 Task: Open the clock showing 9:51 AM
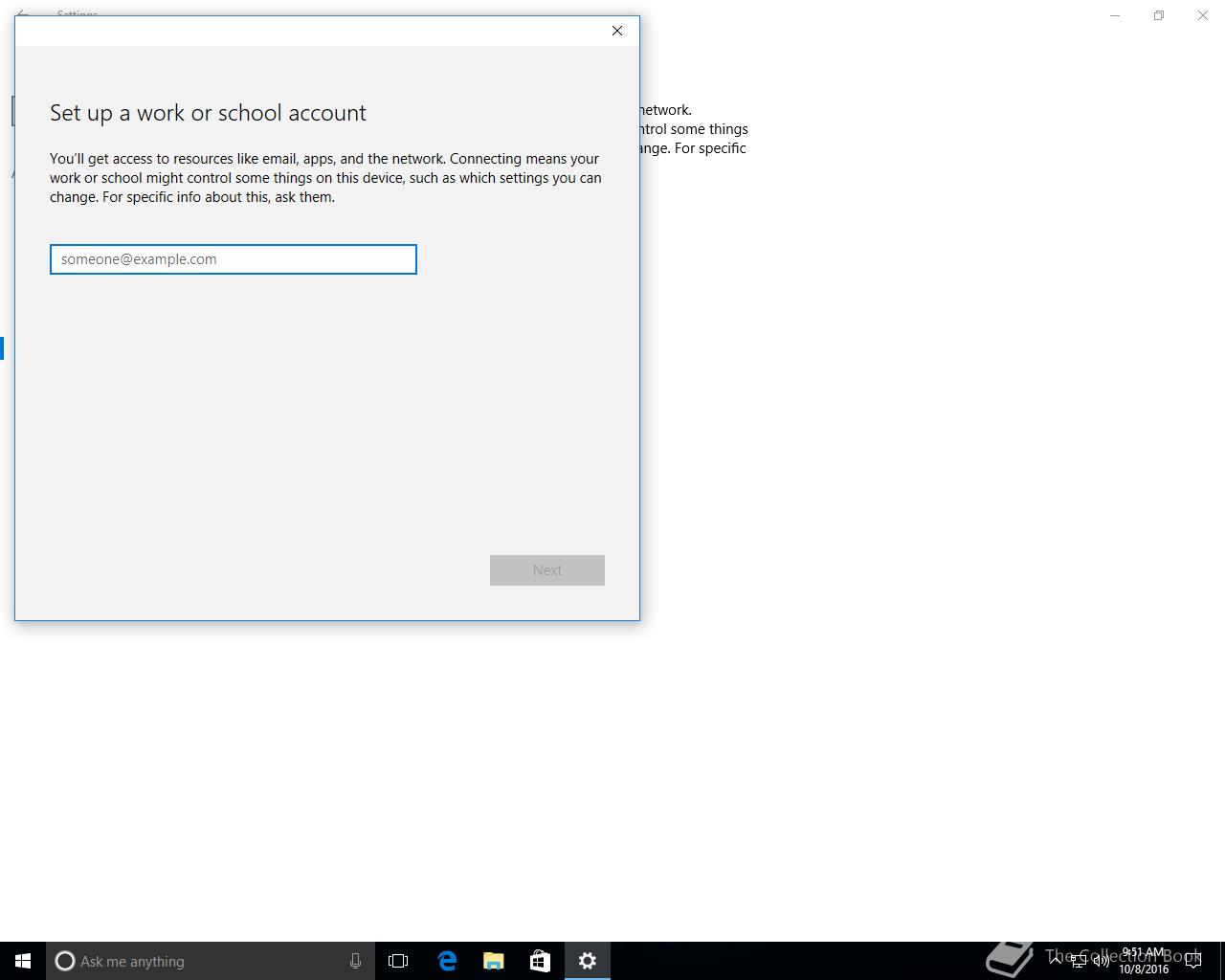1144,961
